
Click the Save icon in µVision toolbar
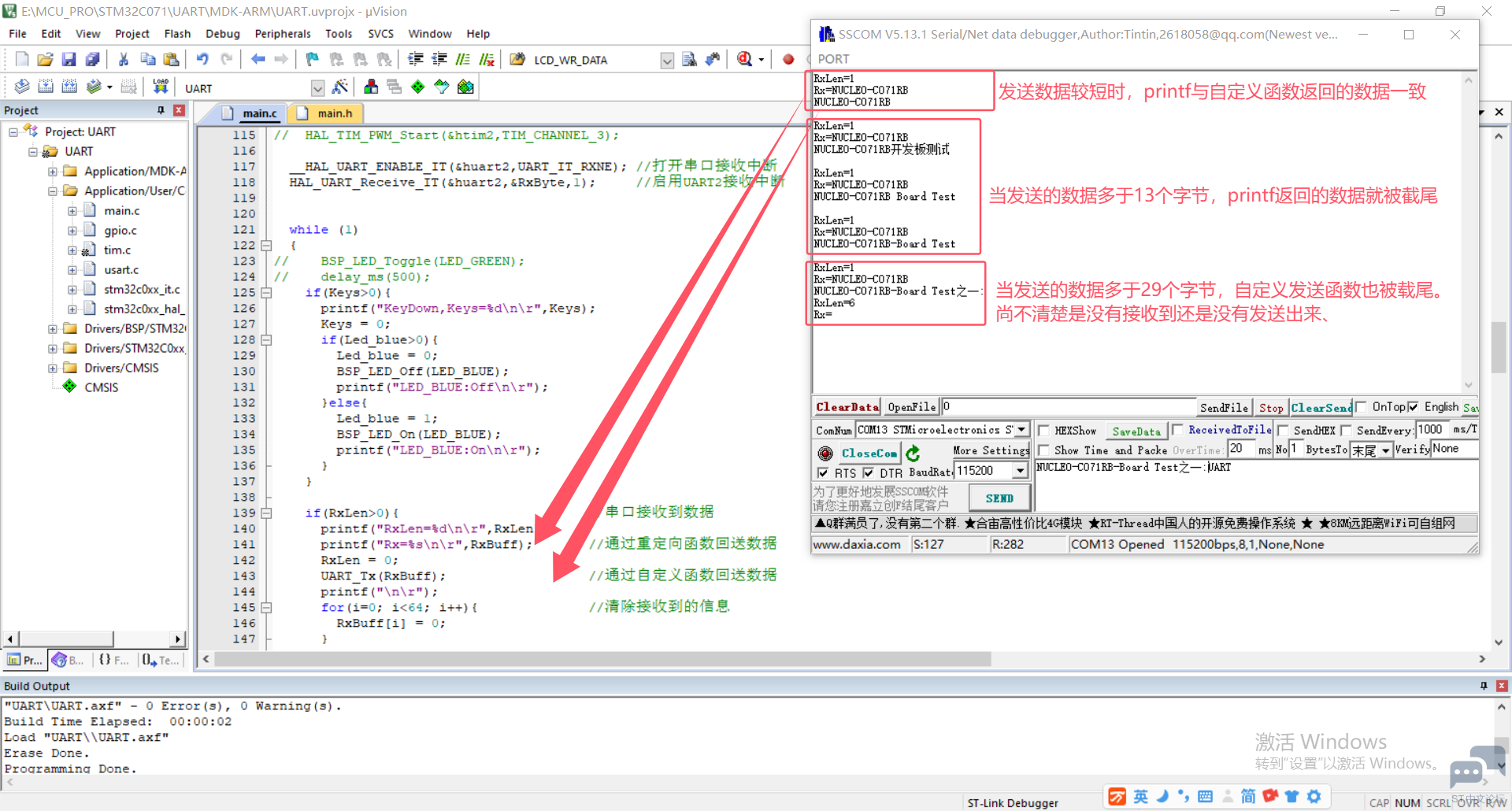tap(69, 59)
